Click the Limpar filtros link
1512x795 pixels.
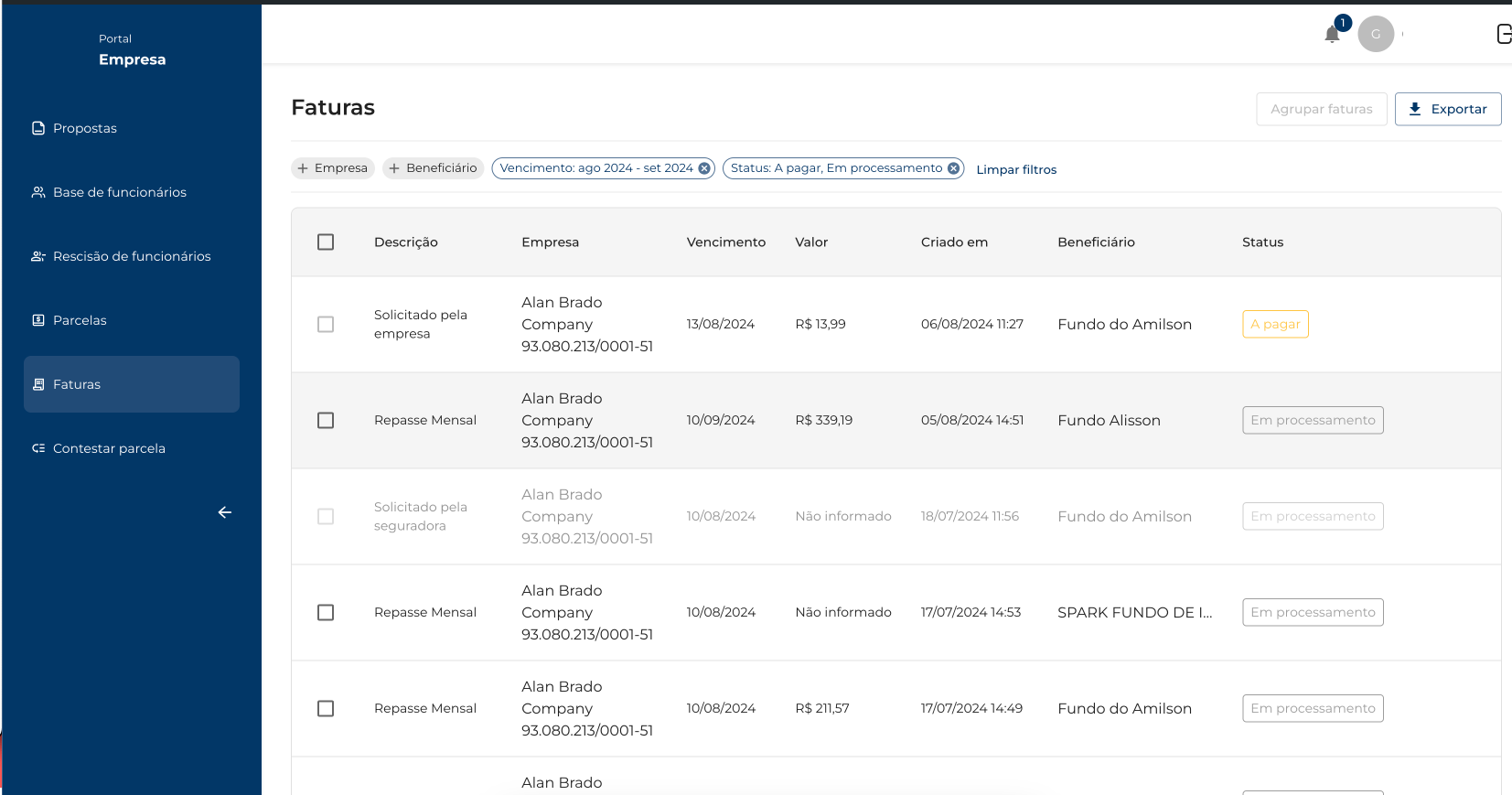pyautogui.click(x=1016, y=169)
